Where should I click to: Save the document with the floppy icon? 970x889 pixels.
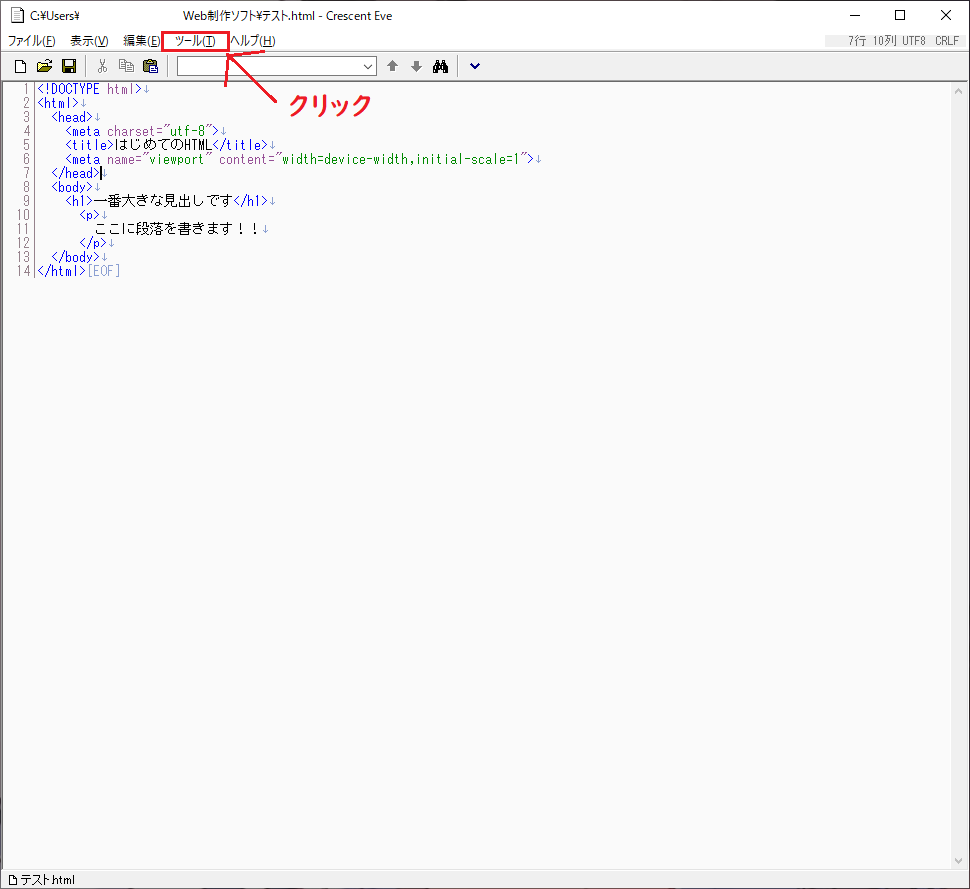(69, 66)
